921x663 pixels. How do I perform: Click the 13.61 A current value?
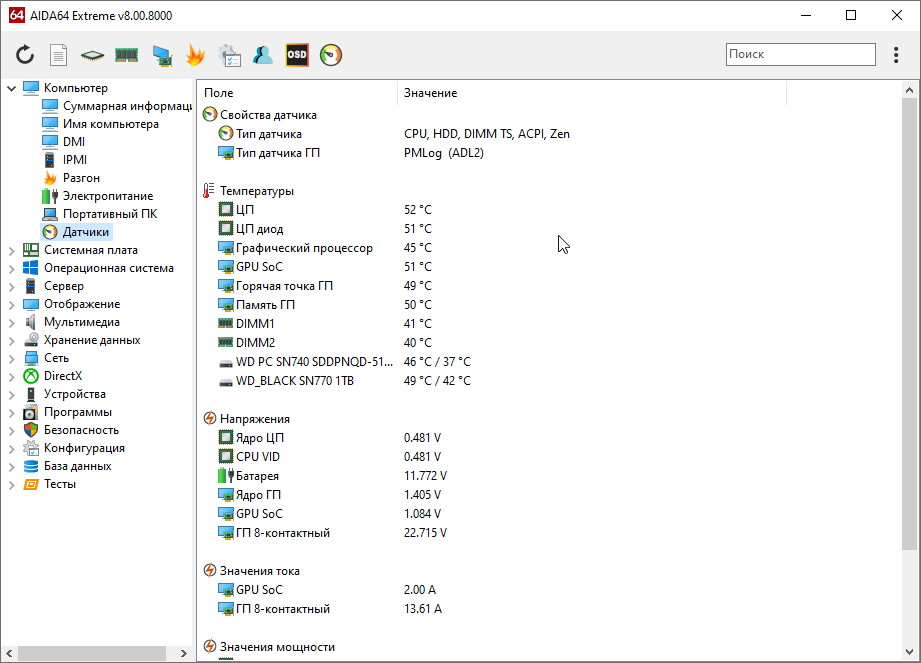click(x=422, y=609)
